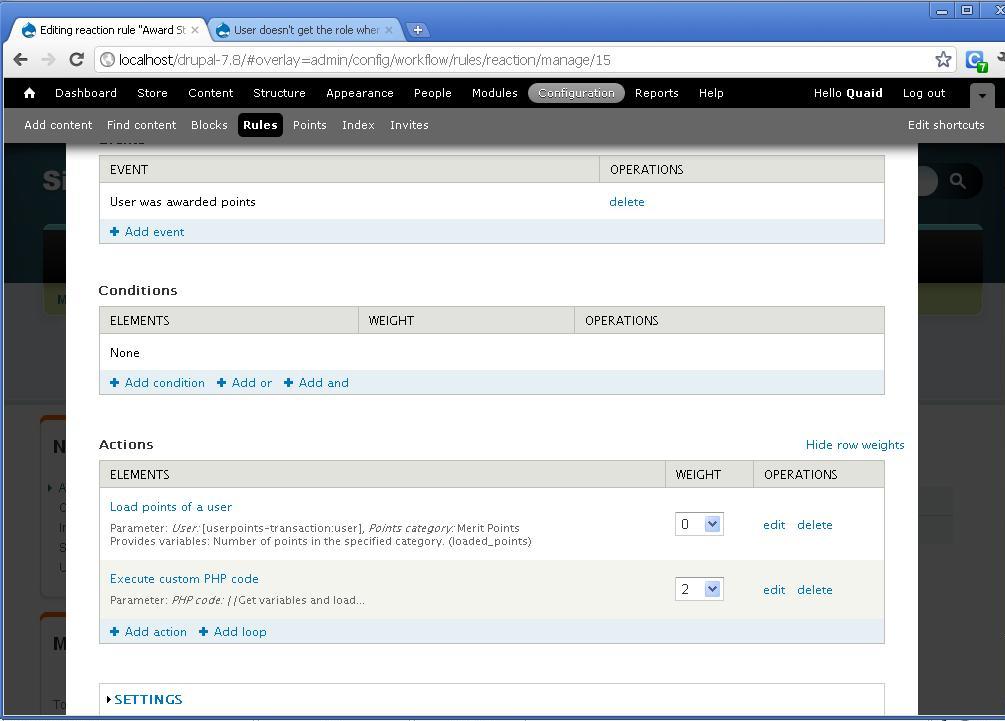Delete the Load points of a user action
The image size is (1005, 721).
(815, 525)
